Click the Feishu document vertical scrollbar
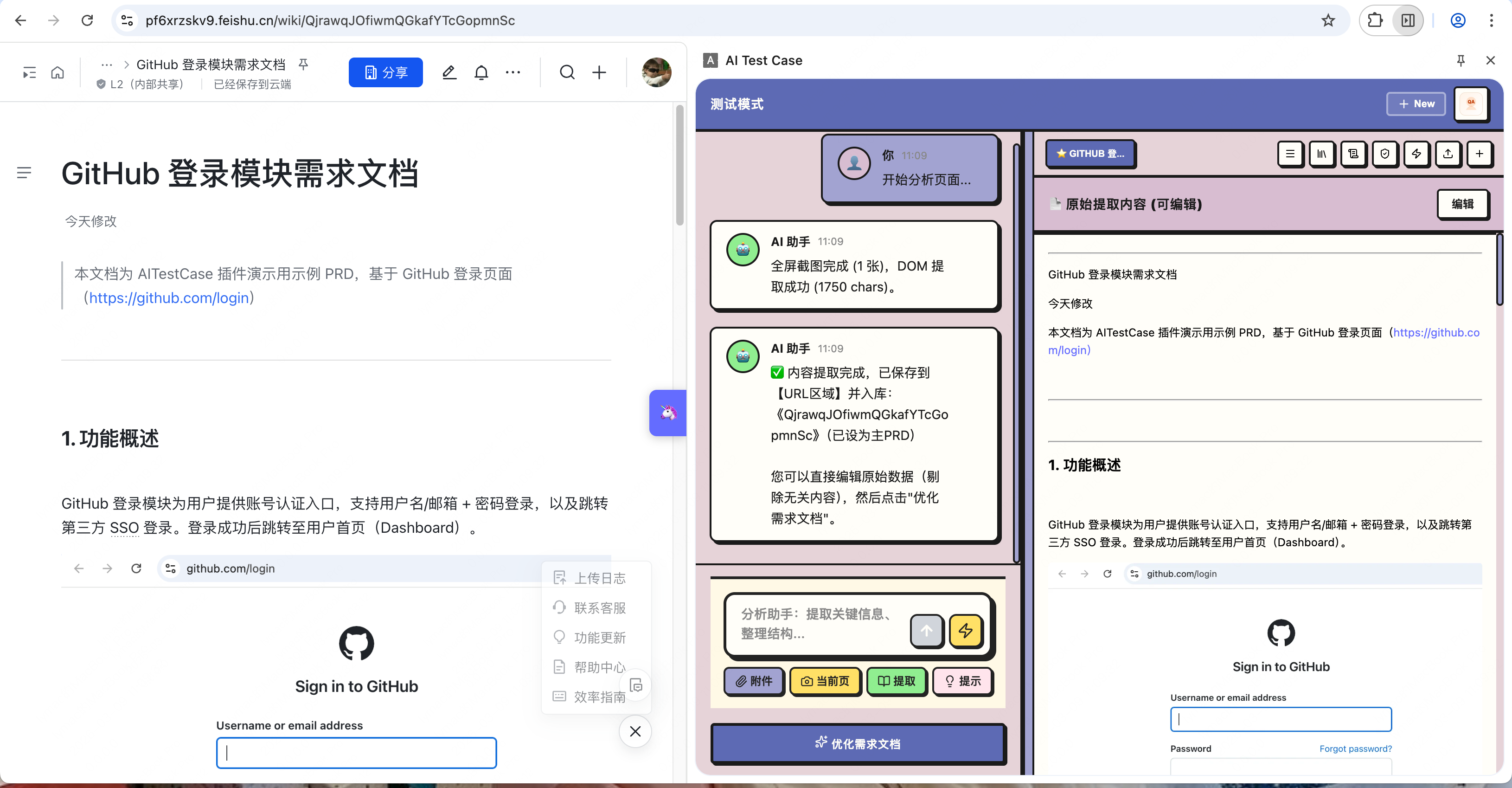This screenshot has height=788, width=1512. (679, 166)
